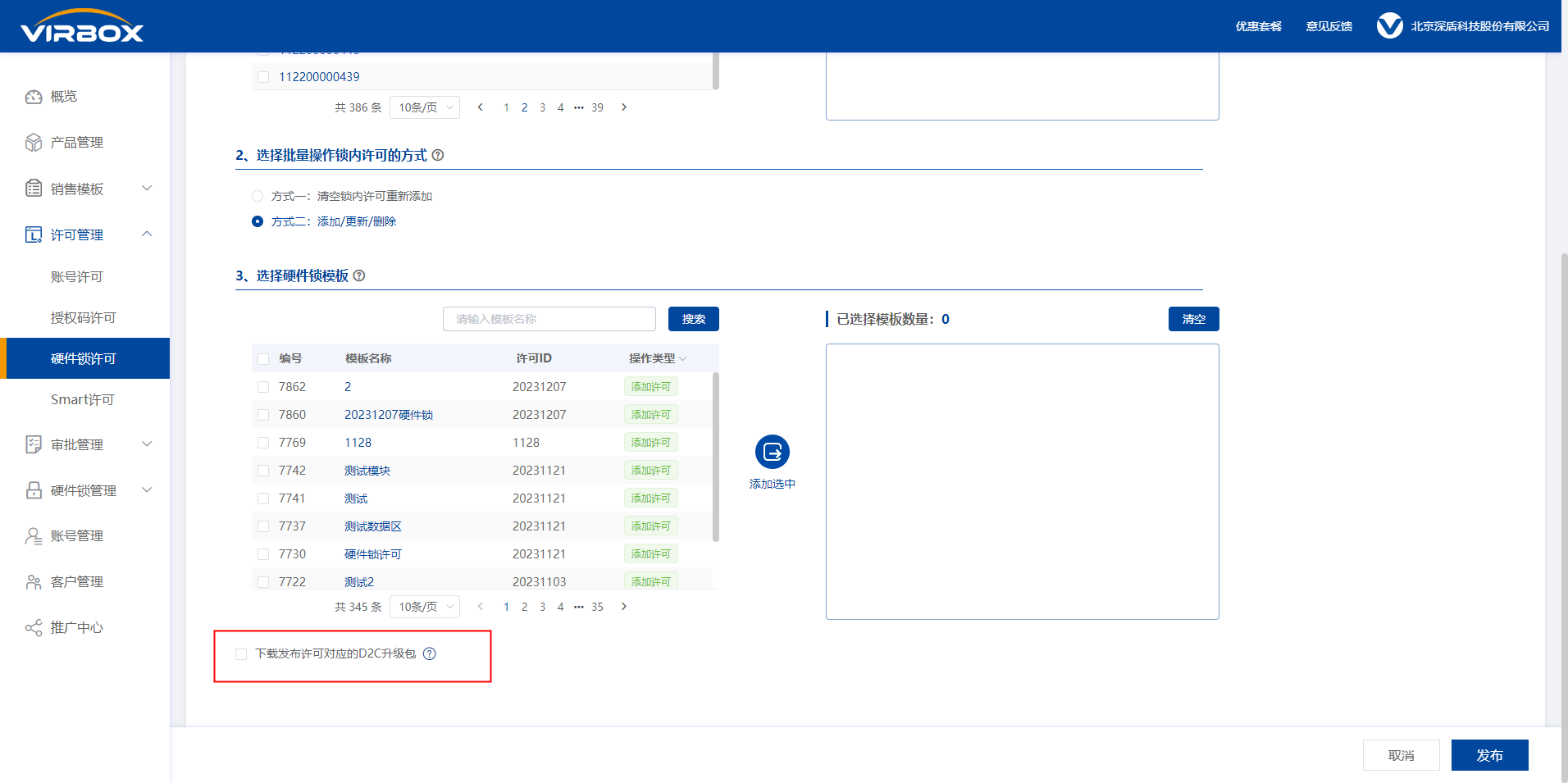The image size is (1568, 783).
Task: Open 意见反馈 in top header
Action: tap(1329, 26)
